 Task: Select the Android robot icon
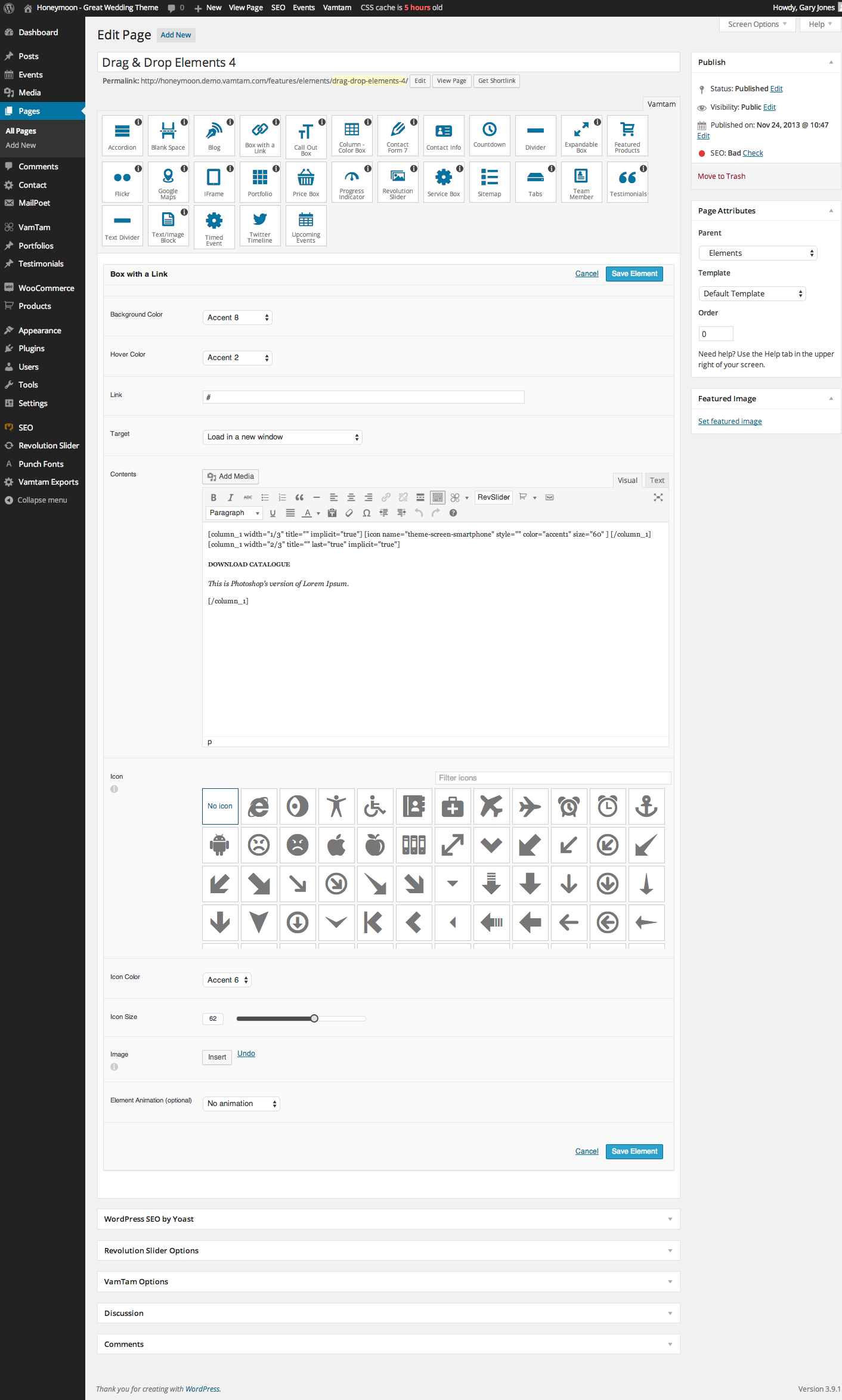pos(220,845)
